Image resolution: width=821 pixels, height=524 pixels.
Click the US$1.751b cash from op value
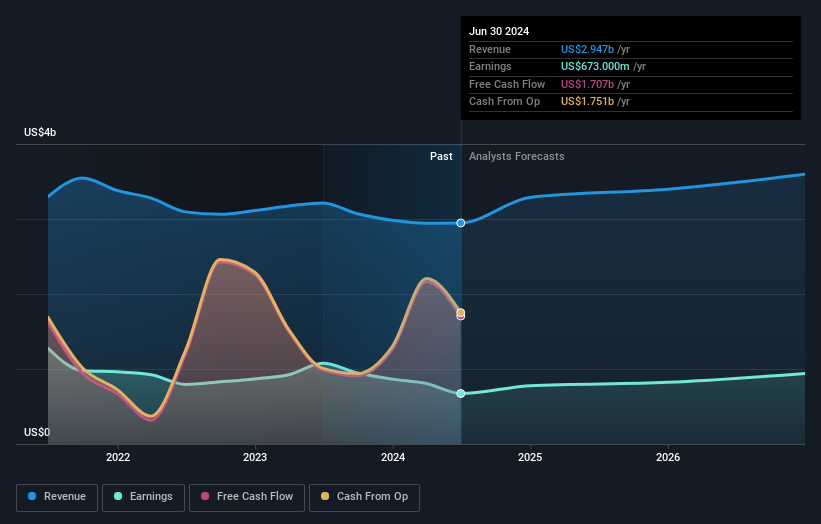587,102
